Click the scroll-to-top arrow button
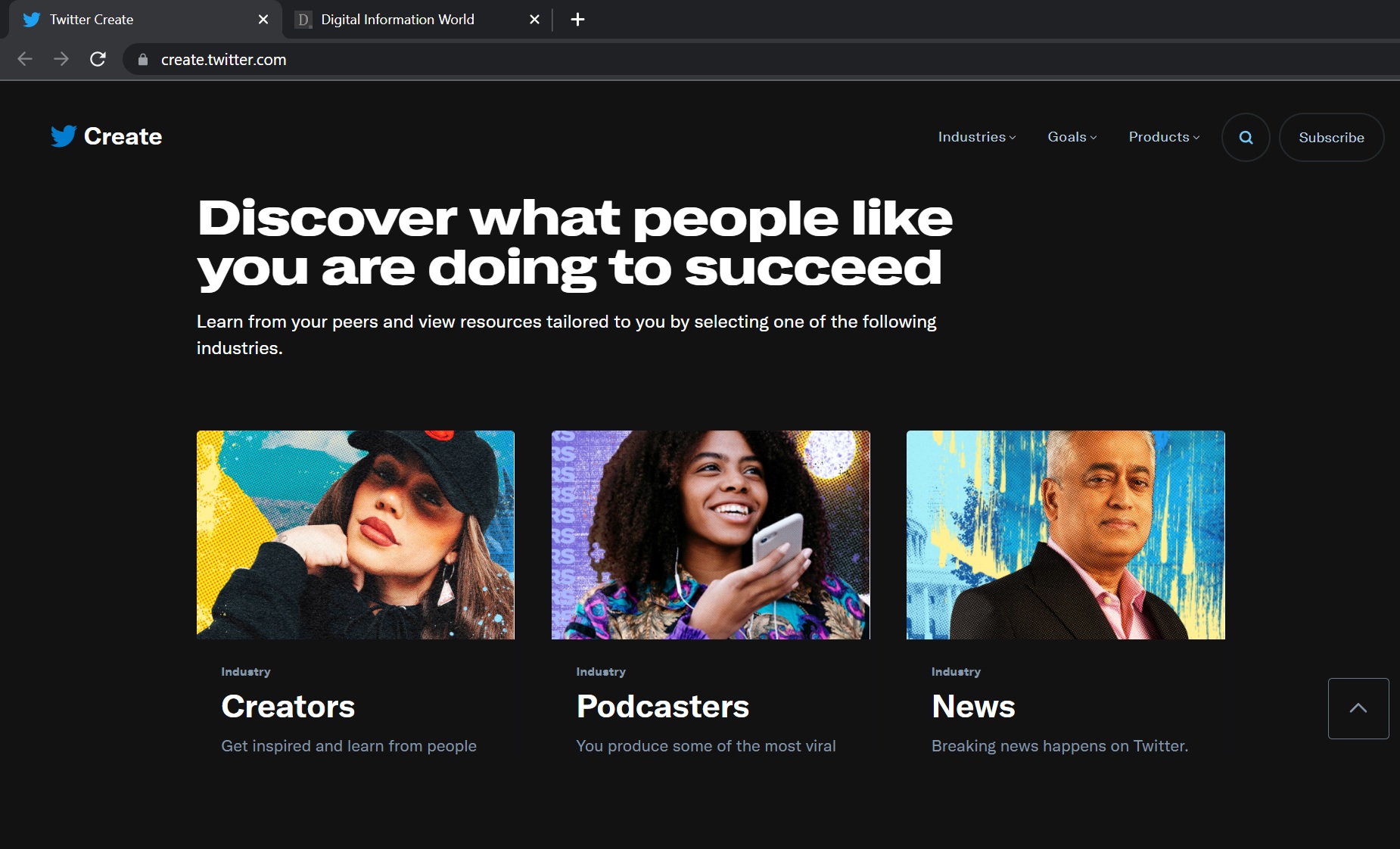The image size is (1400, 849). 1358,708
